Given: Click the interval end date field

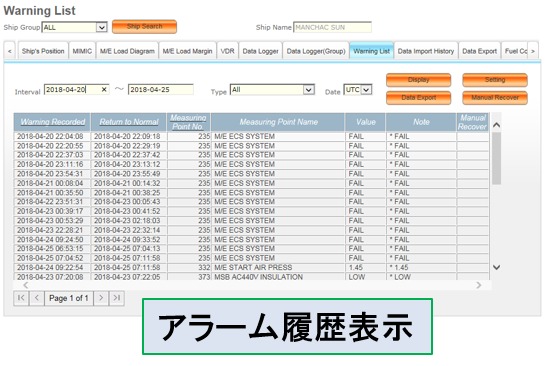Looking at the screenshot, I should tap(161, 89).
